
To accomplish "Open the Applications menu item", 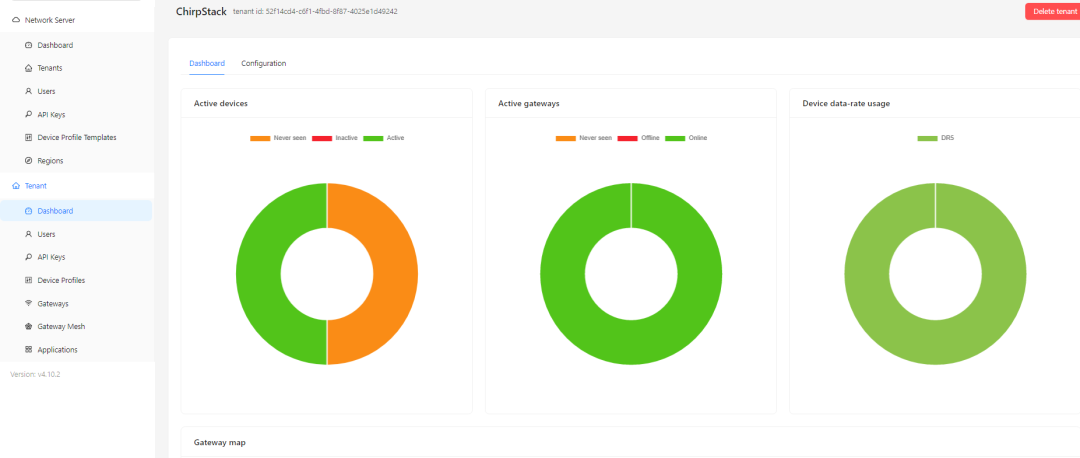I will point(76,350).
